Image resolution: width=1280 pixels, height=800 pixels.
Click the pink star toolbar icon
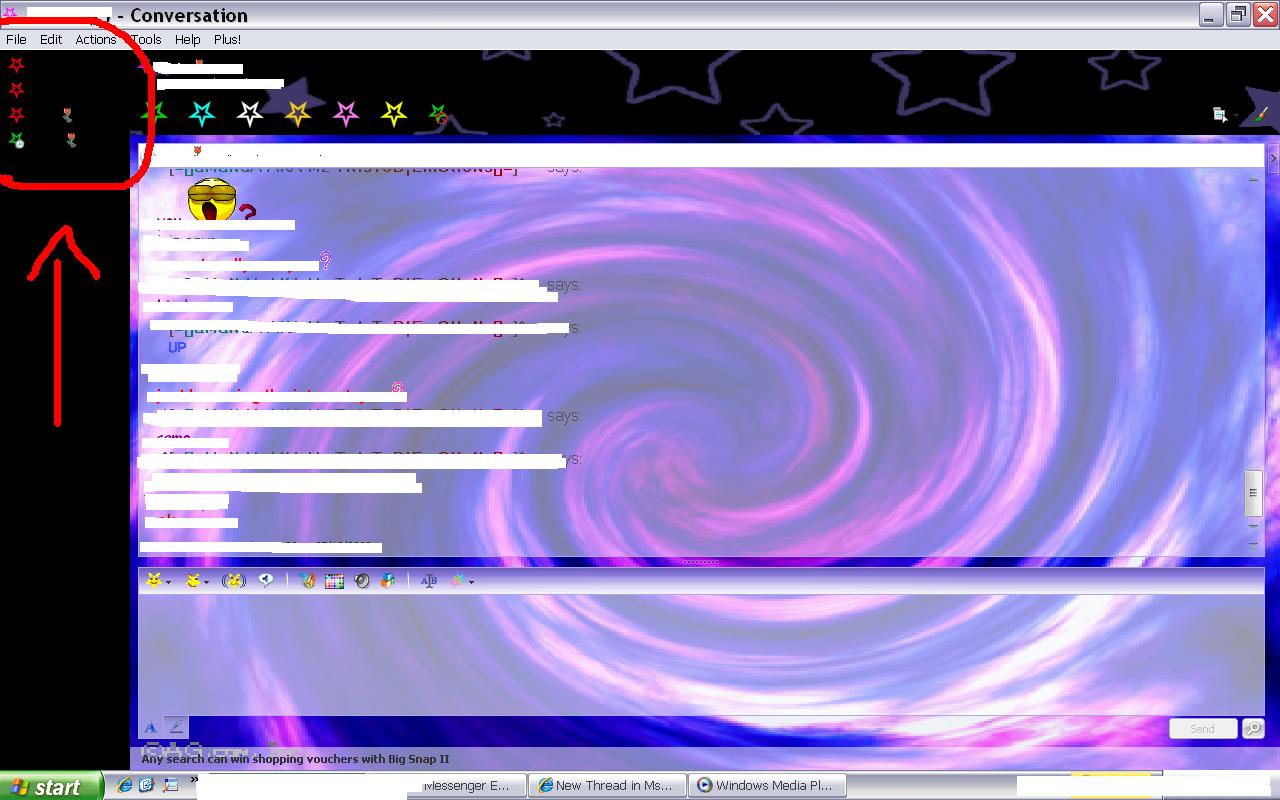346,114
